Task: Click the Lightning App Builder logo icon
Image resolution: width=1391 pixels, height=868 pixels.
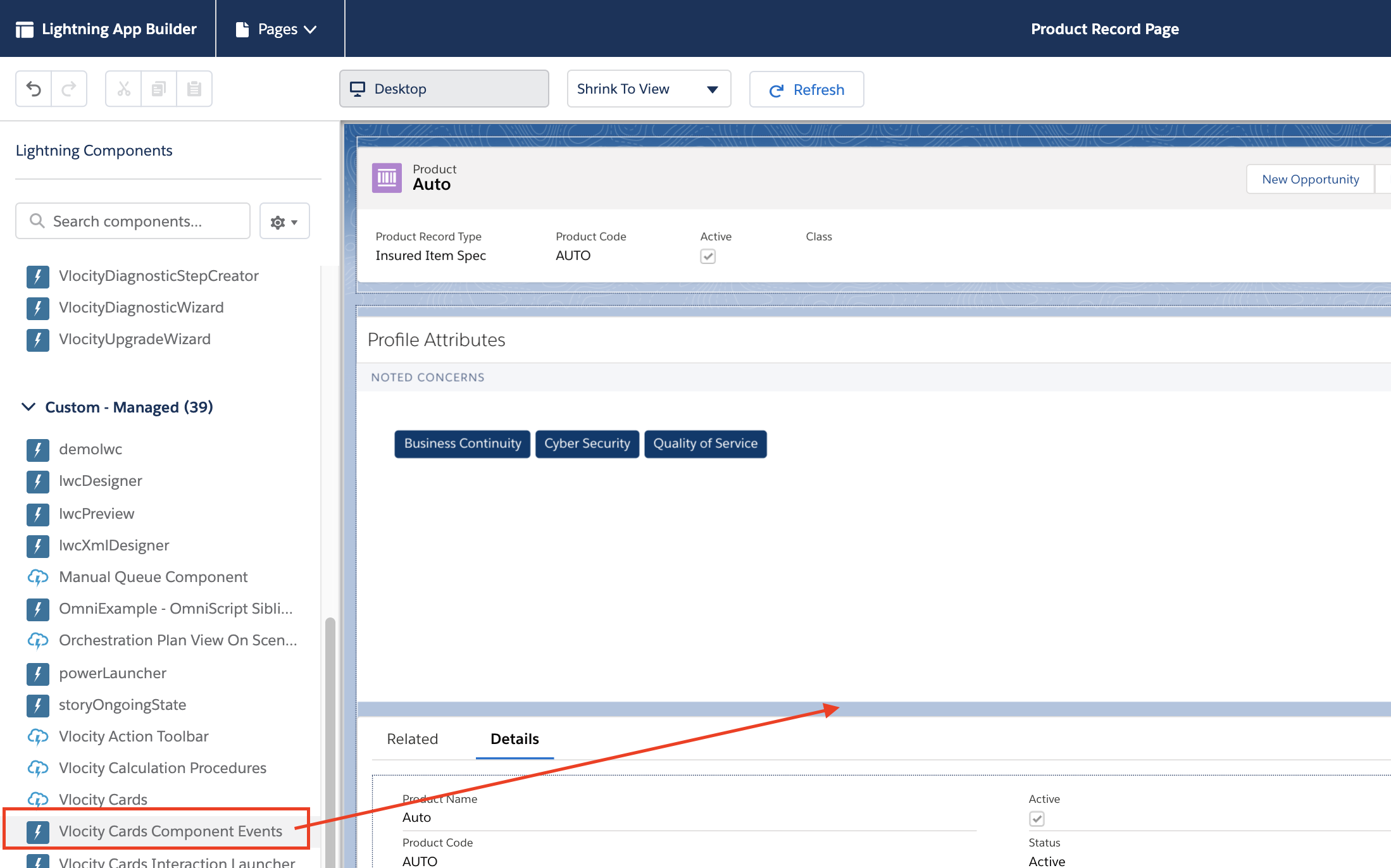Action: pos(25,29)
